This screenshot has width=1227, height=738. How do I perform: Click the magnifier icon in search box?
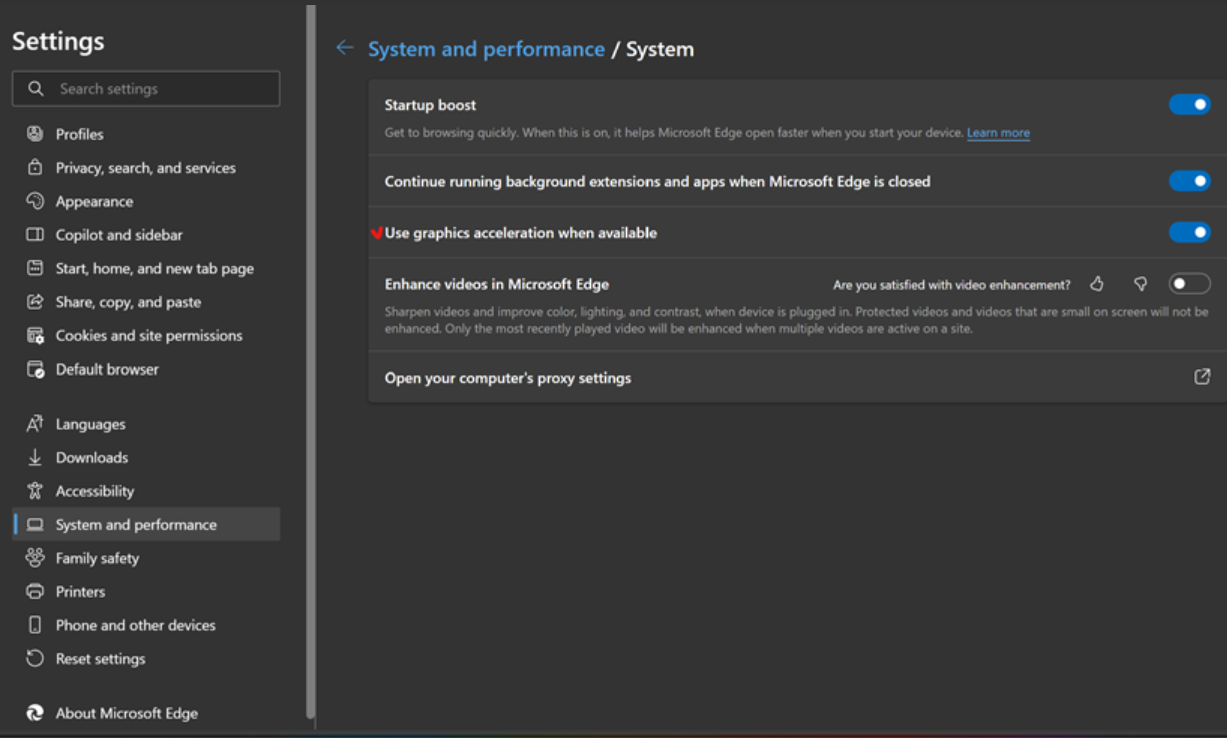pos(36,88)
